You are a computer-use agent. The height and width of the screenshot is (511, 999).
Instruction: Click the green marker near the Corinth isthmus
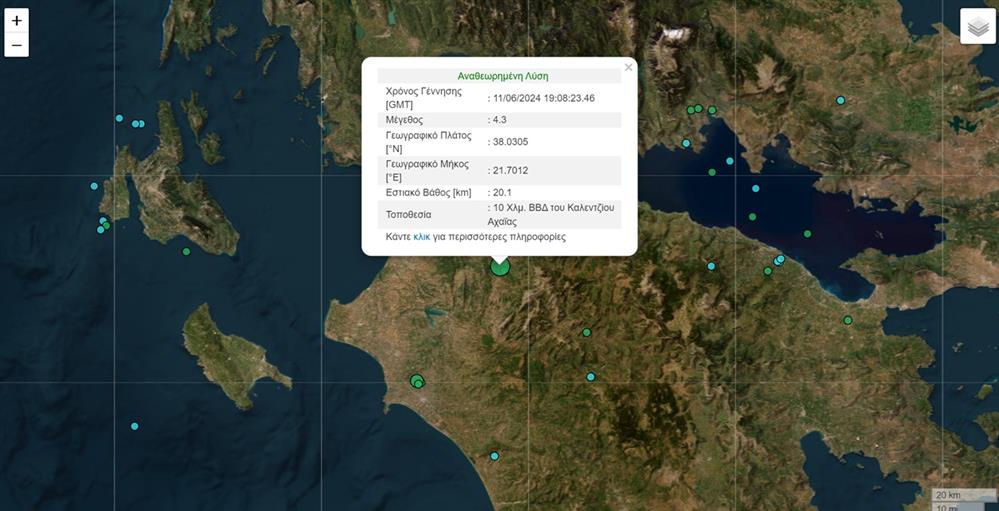(x=847, y=320)
